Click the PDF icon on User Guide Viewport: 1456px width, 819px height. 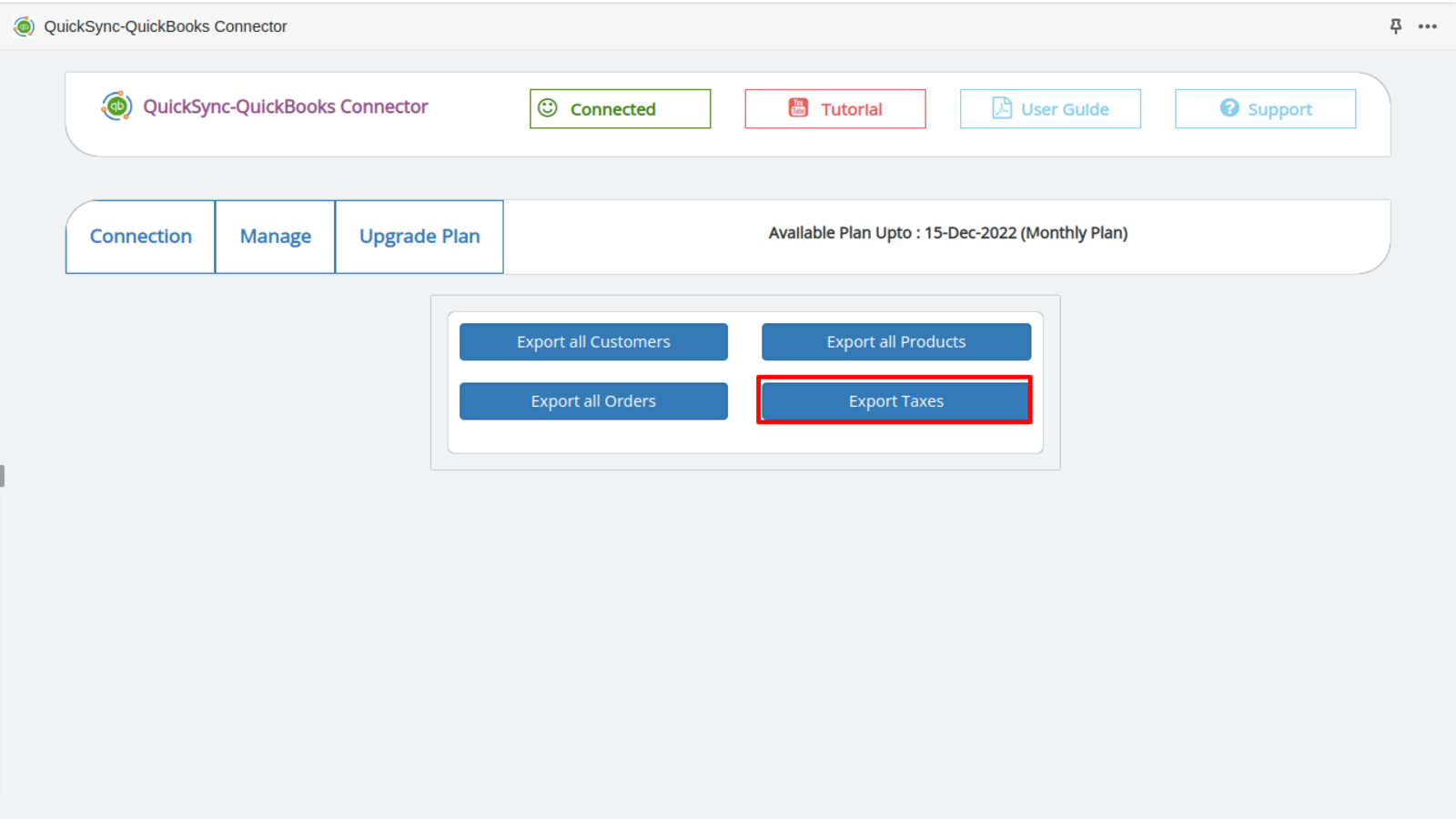coord(1002,108)
